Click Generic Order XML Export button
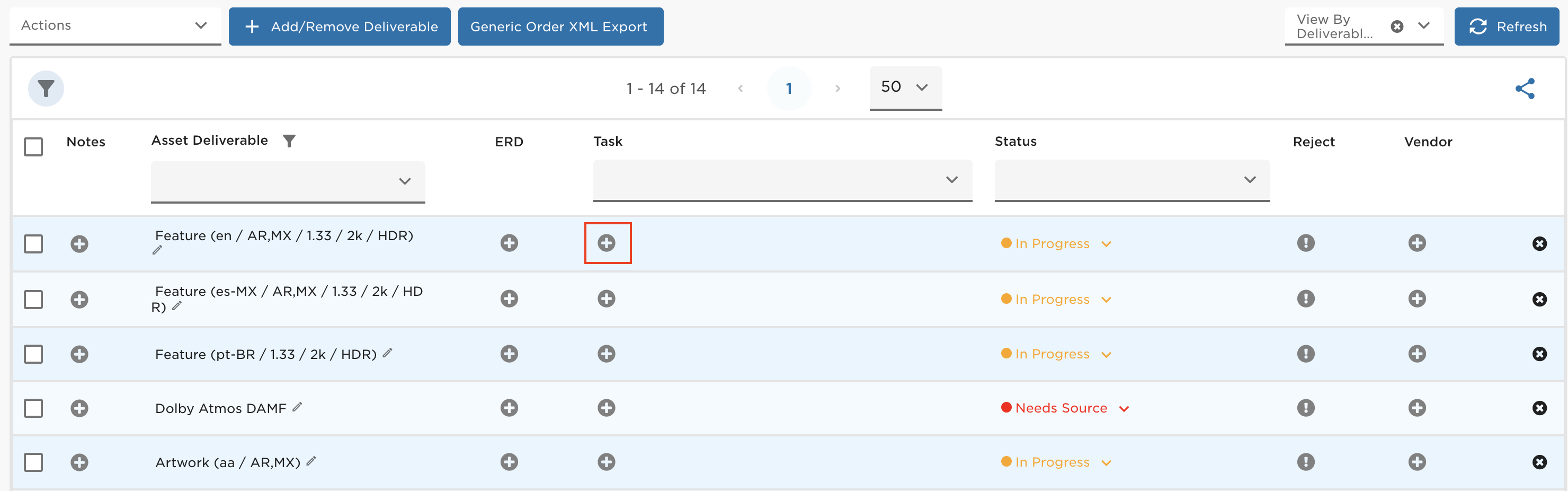The height and width of the screenshot is (491, 1568). point(560,26)
